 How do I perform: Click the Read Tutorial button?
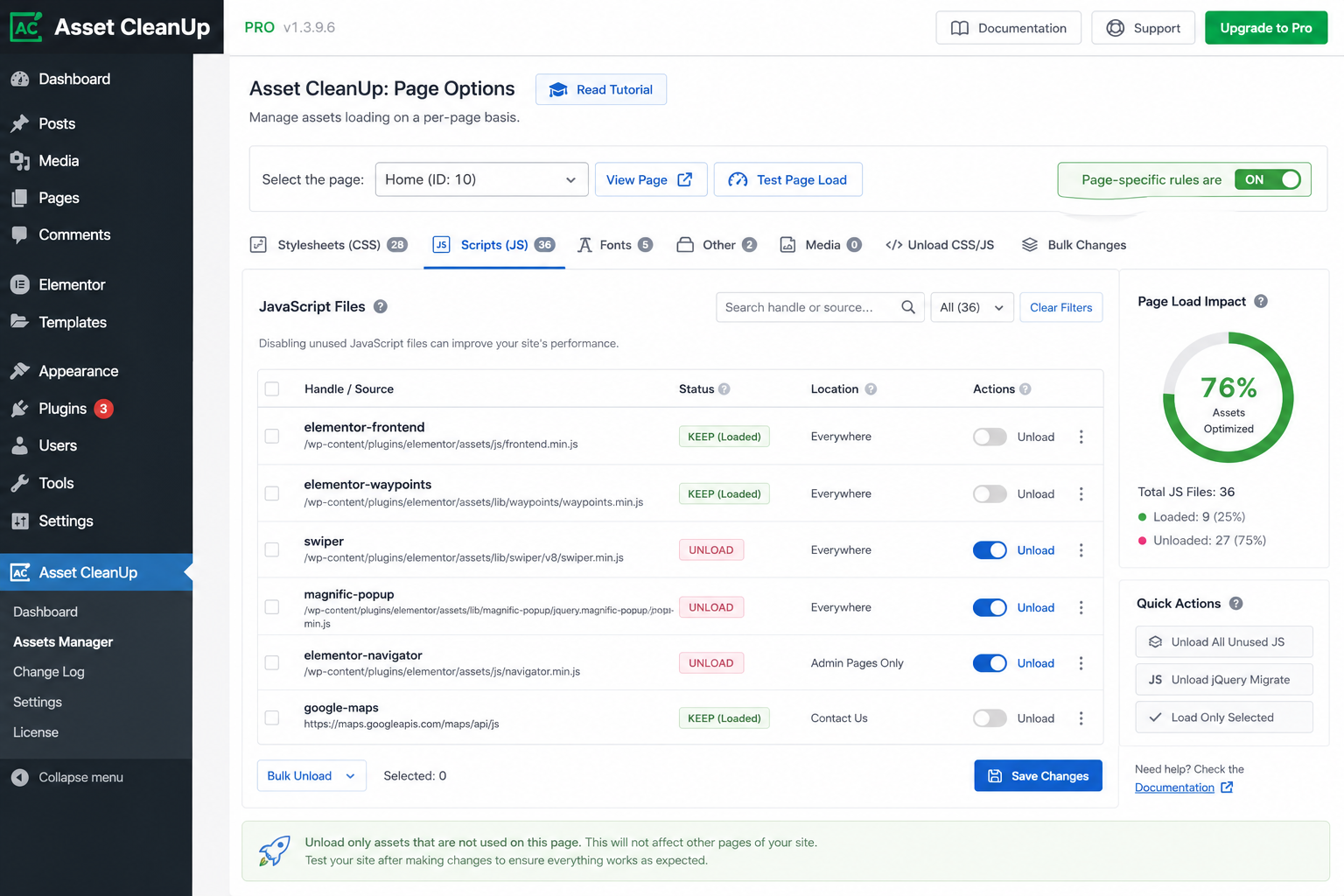tap(601, 89)
